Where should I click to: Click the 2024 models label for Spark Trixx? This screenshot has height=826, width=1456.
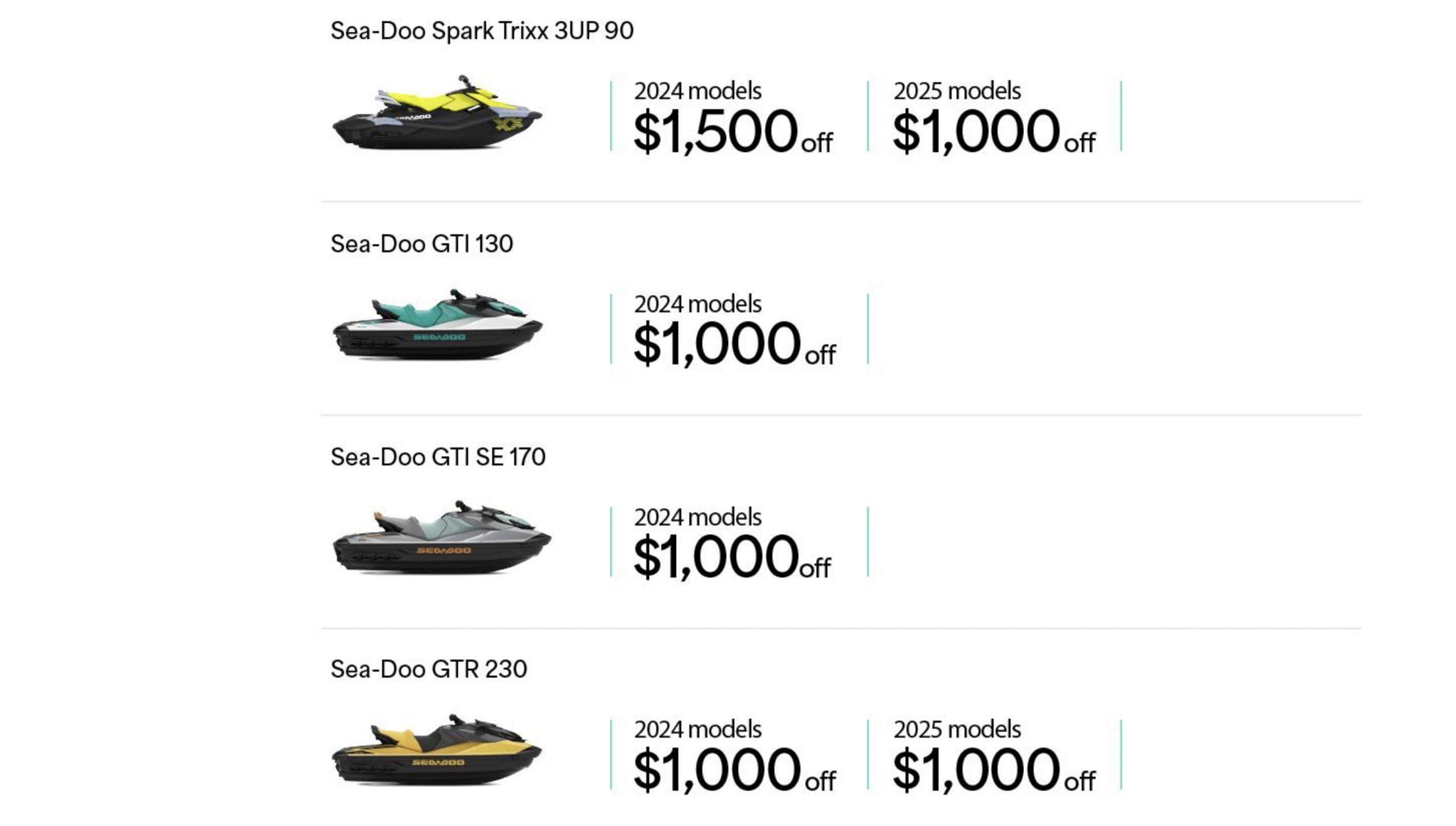698,91
